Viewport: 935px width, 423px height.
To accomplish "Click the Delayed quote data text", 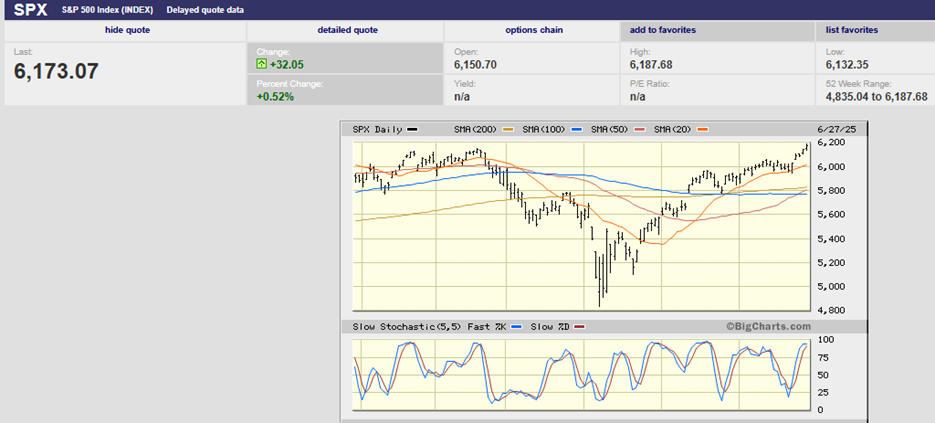I will coord(205,10).
